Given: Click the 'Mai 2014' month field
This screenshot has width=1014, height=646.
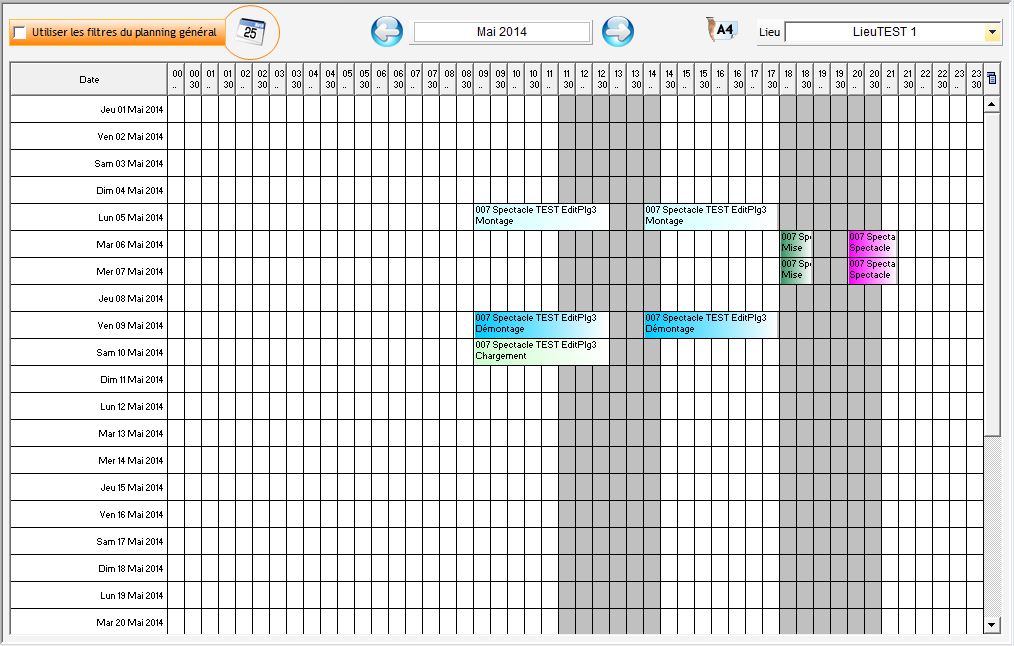Looking at the screenshot, I should coord(502,32).
